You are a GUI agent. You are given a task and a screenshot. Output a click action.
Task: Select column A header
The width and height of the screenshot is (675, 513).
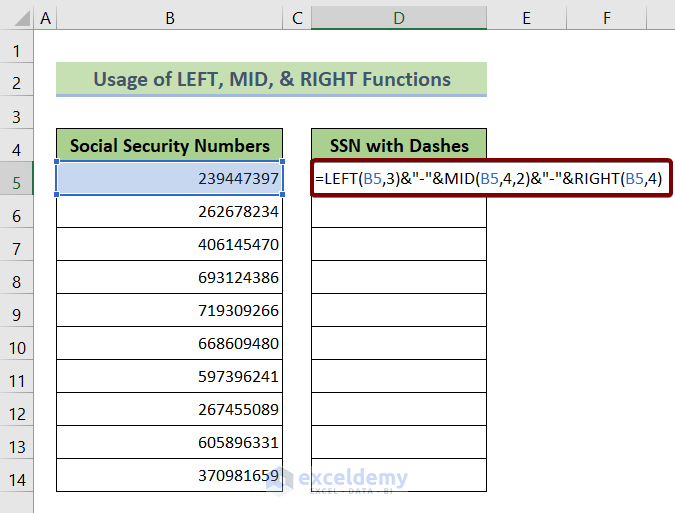(x=45, y=18)
